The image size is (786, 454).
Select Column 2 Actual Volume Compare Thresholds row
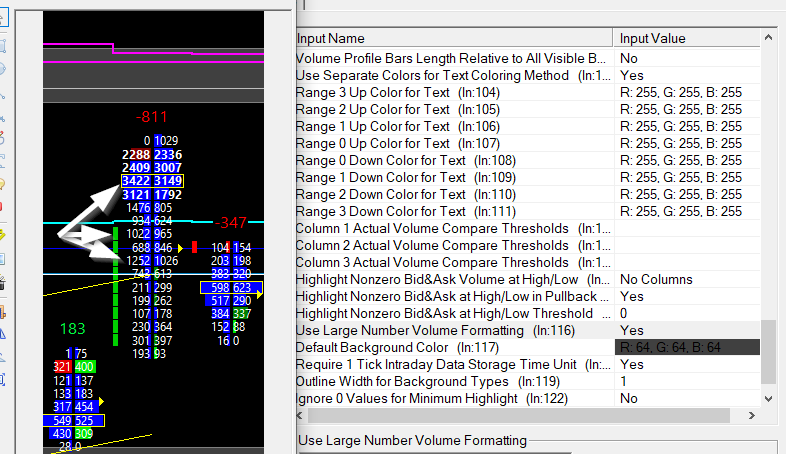(x=455, y=246)
